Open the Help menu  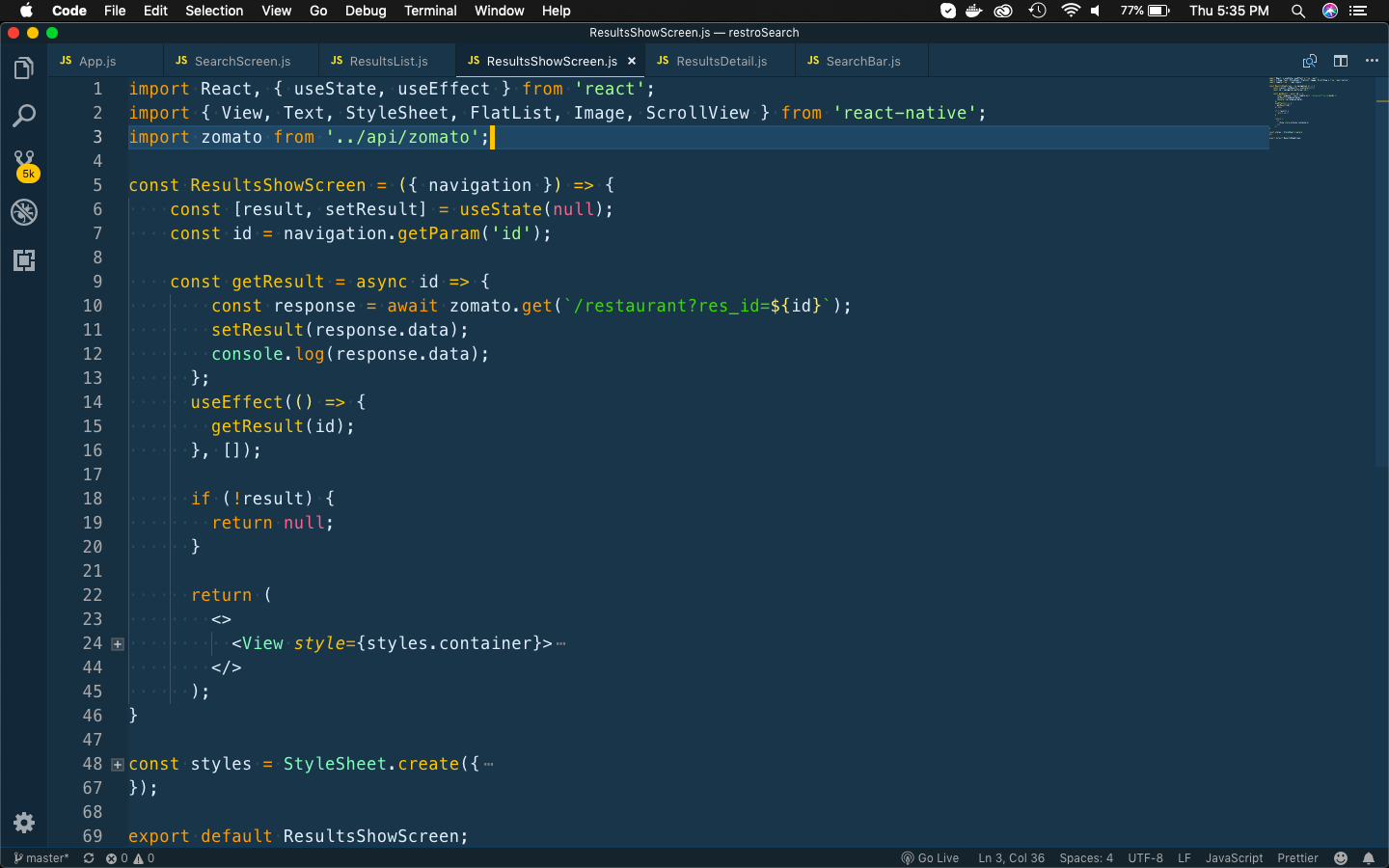click(557, 11)
